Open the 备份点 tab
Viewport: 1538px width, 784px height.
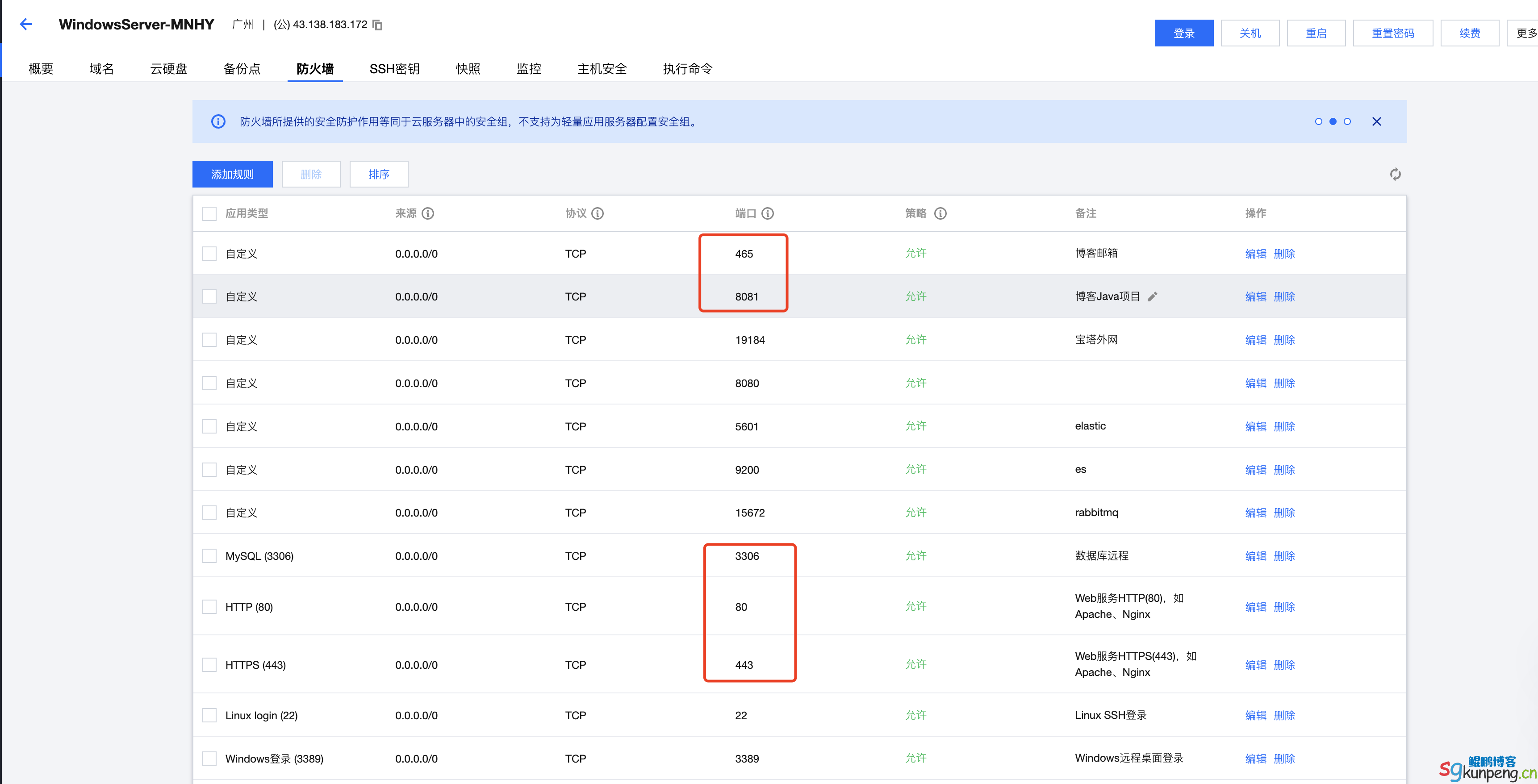click(242, 69)
